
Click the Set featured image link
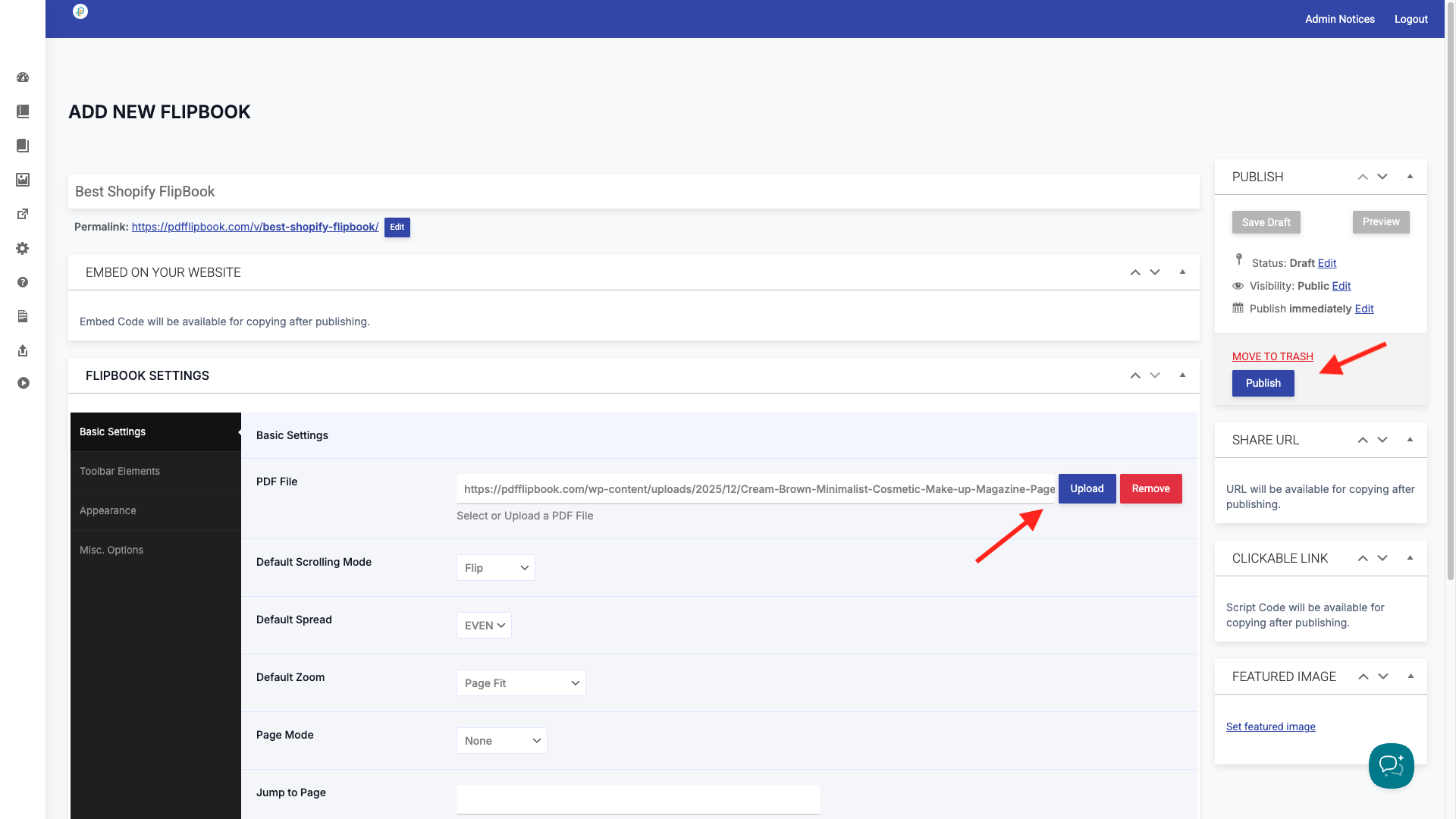click(x=1270, y=726)
